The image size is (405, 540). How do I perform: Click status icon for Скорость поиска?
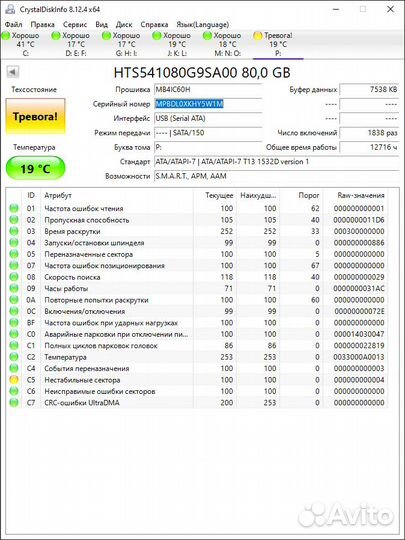coord(14,277)
